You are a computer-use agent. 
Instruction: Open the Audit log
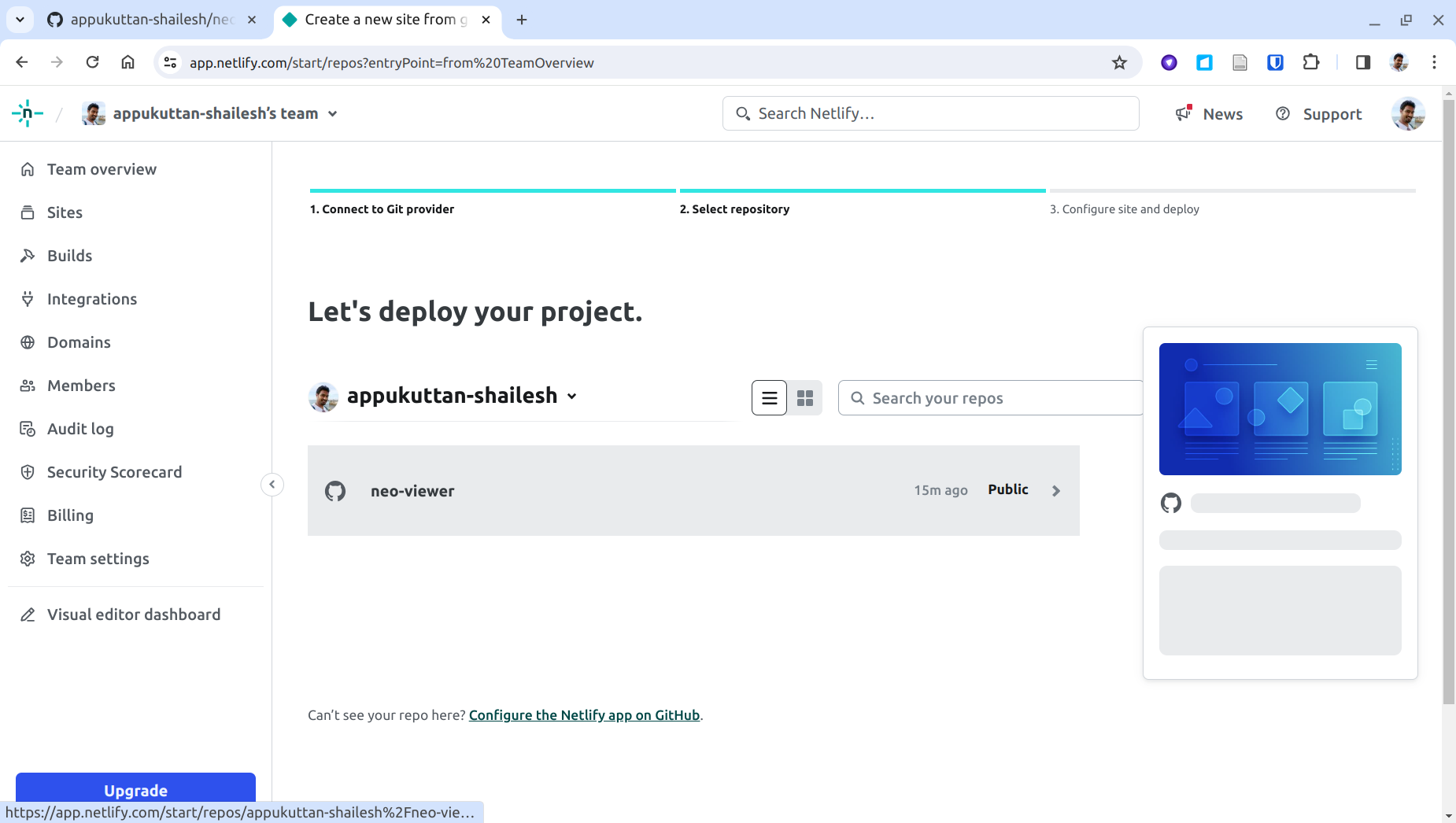pyautogui.click(x=81, y=429)
